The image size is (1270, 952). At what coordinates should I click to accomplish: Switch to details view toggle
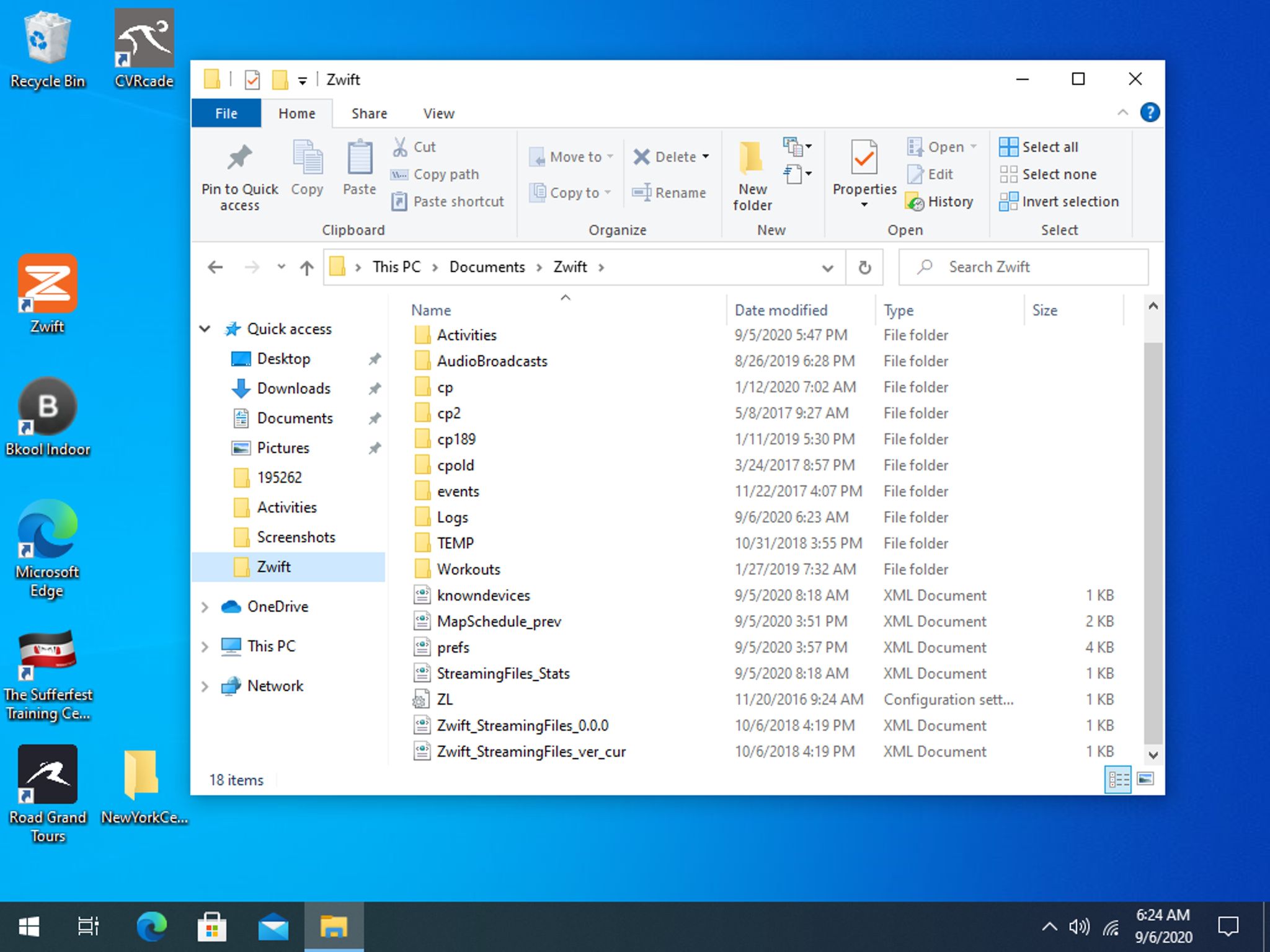(1118, 779)
